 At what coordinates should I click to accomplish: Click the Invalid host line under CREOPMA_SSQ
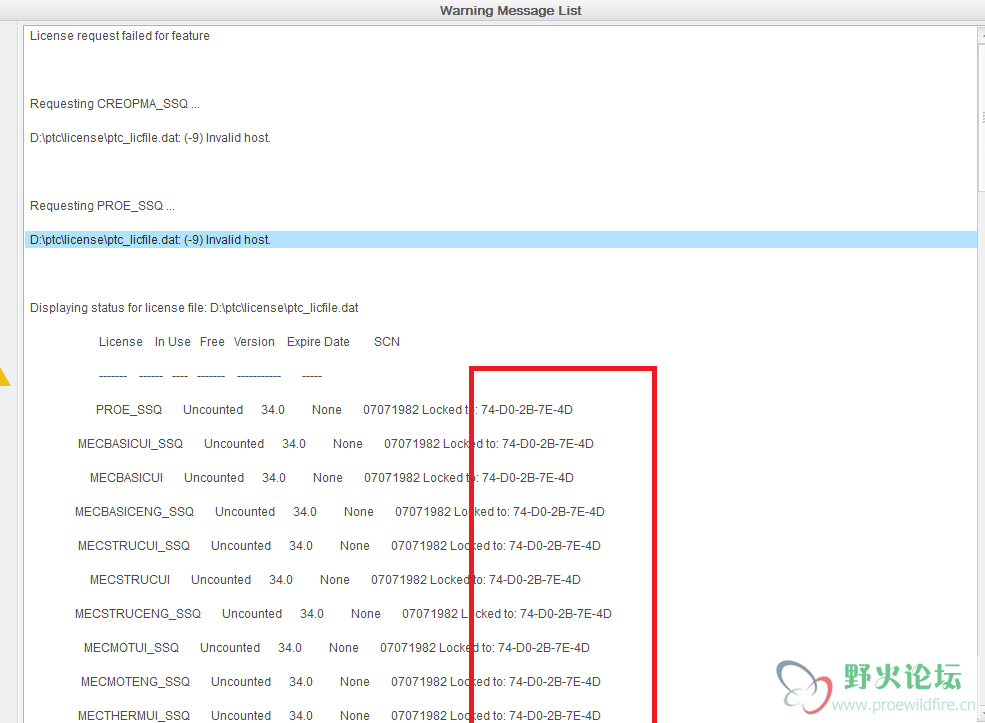point(150,138)
